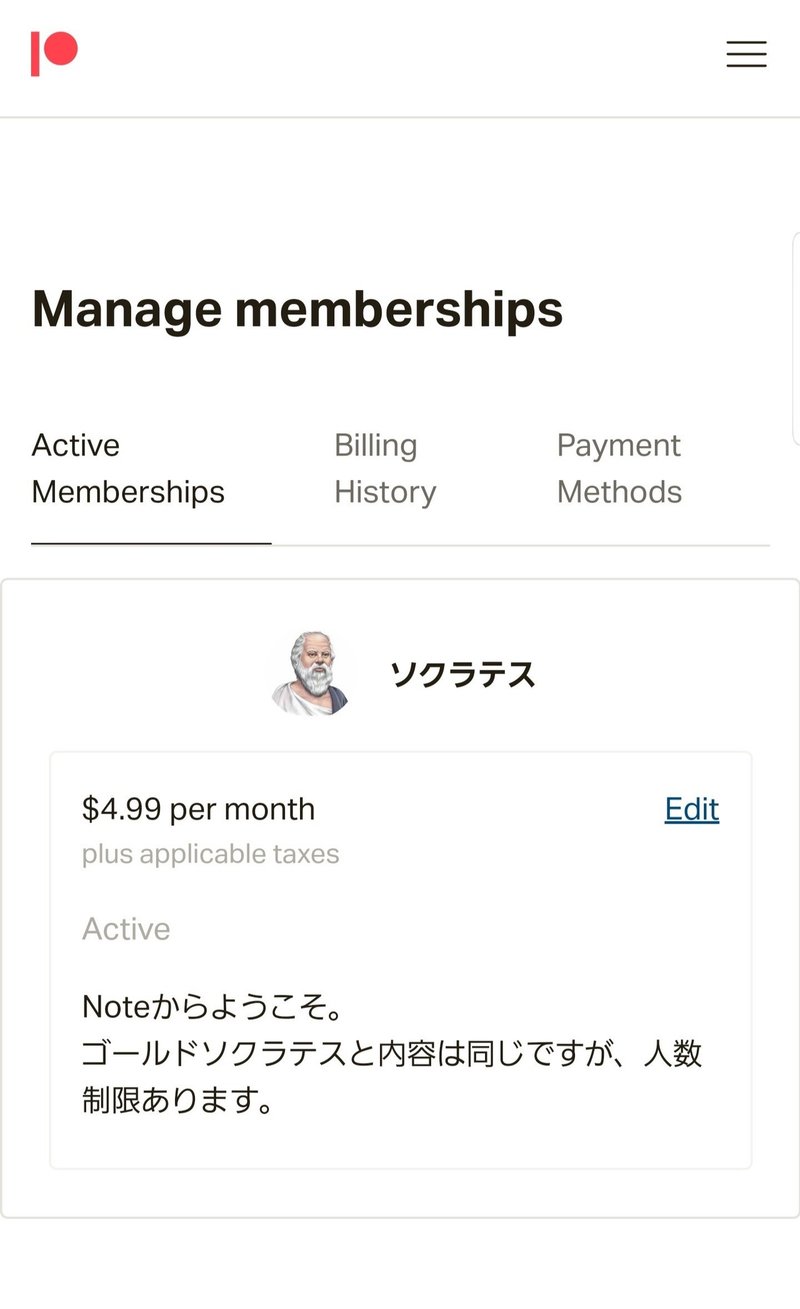Viewport: 800px width, 1309px height.
Task: Click the ゴールドソクラテス tier description line
Action: [392, 1053]
